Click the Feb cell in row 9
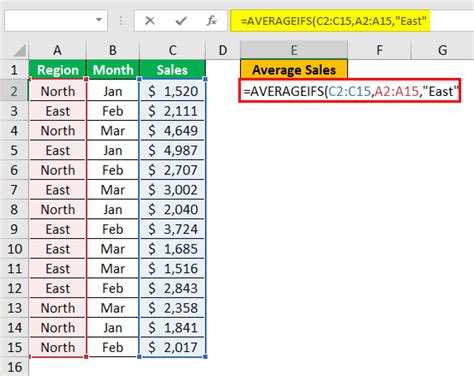The width and height of the screenshot is (474, 376). pos(113,229)
